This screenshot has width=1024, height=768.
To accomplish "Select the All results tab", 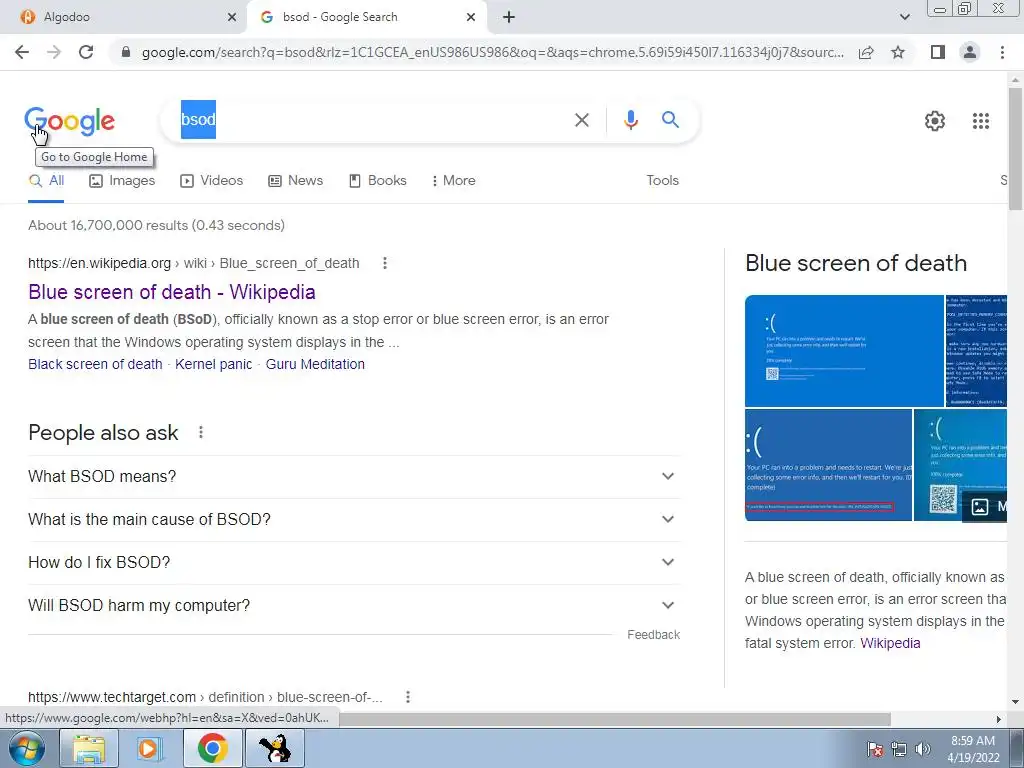I will coord(46,181).
